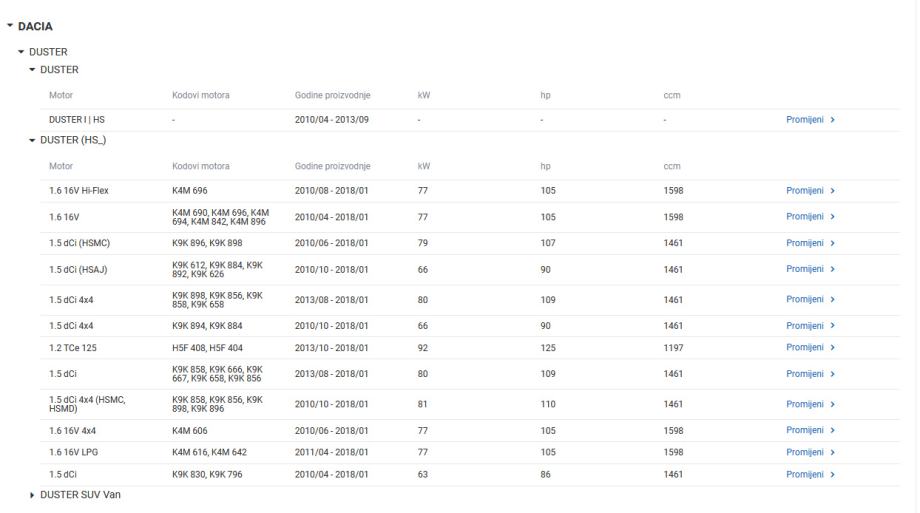Click engine codes 'K9K 830, K9K 796'

207,474
